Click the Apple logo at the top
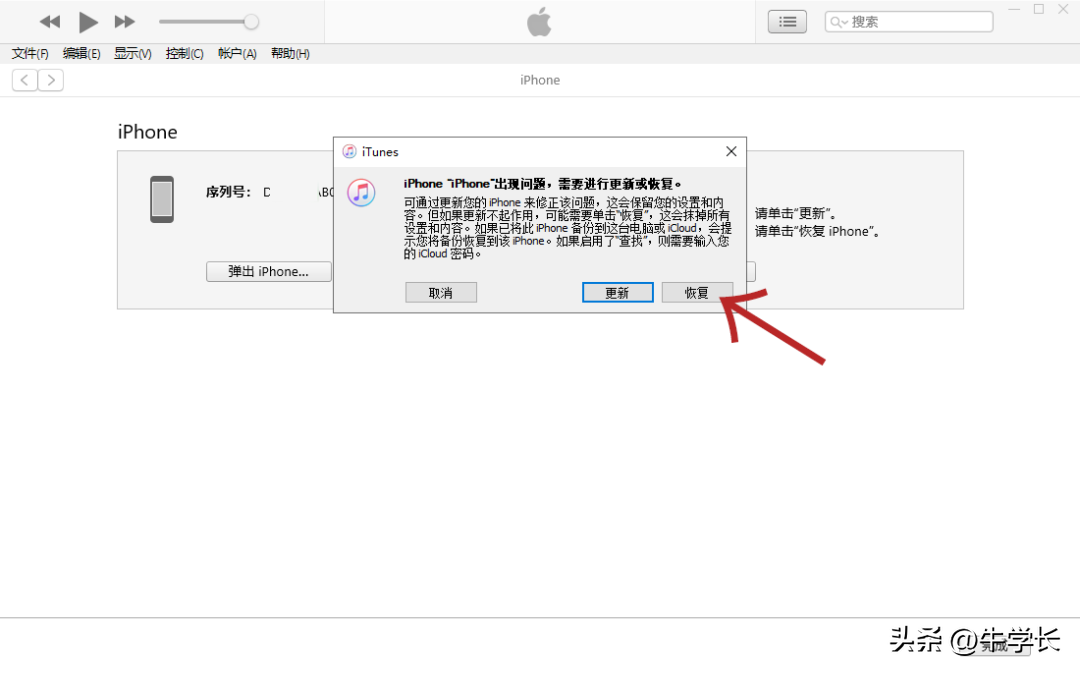This screenshot has width=1080, height=673. click(539, 21)
